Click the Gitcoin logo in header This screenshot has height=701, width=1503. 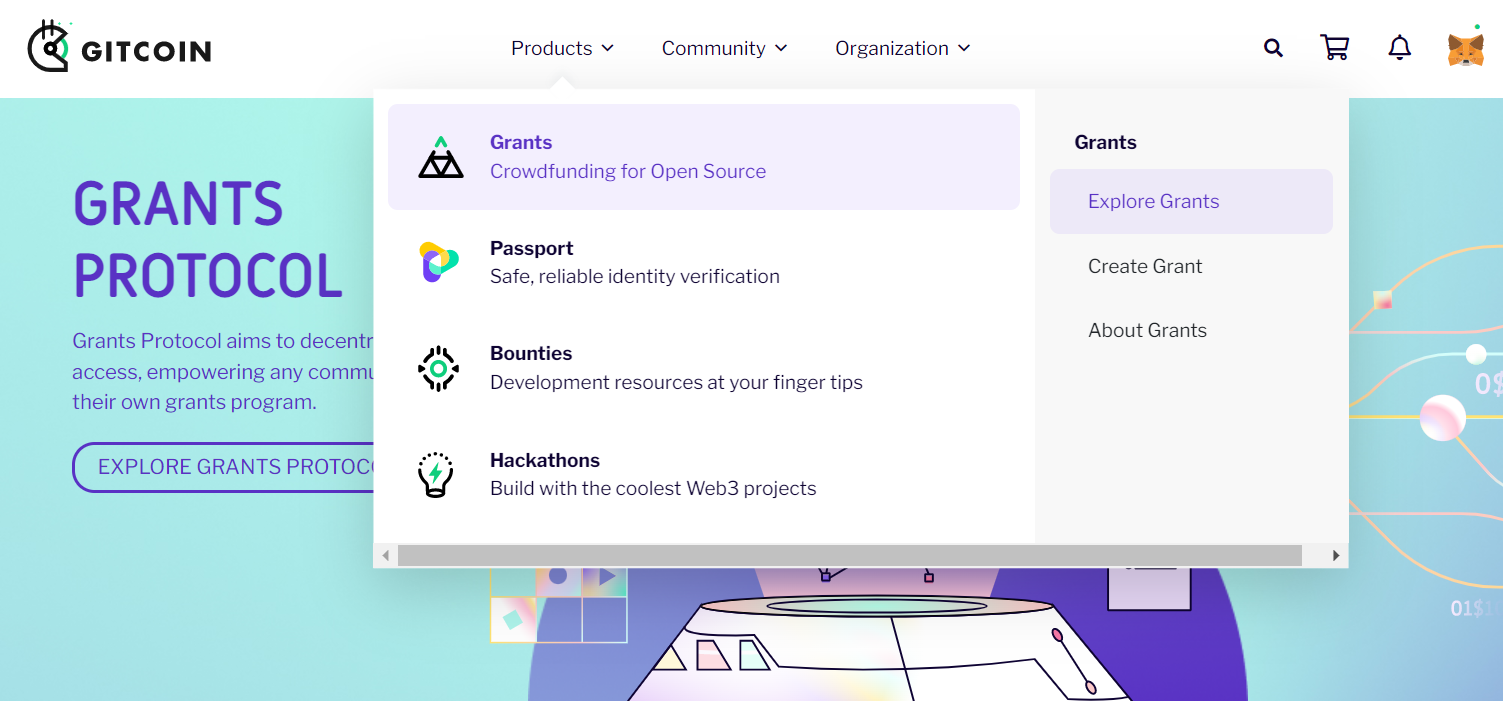click(x=119, y=47)
